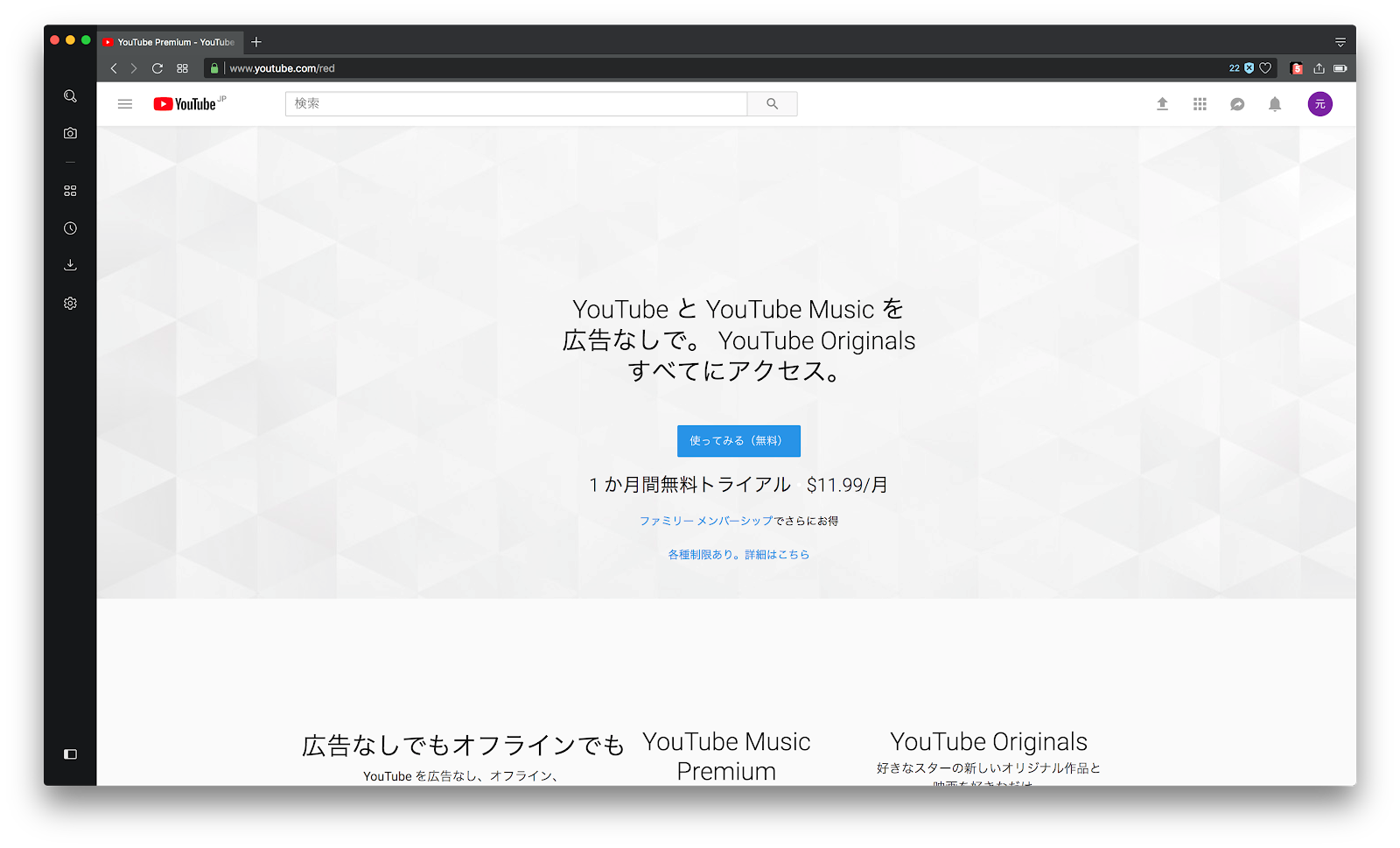Click the snapshot camera icon in sidebar
1400x848 pixels.
70,133
